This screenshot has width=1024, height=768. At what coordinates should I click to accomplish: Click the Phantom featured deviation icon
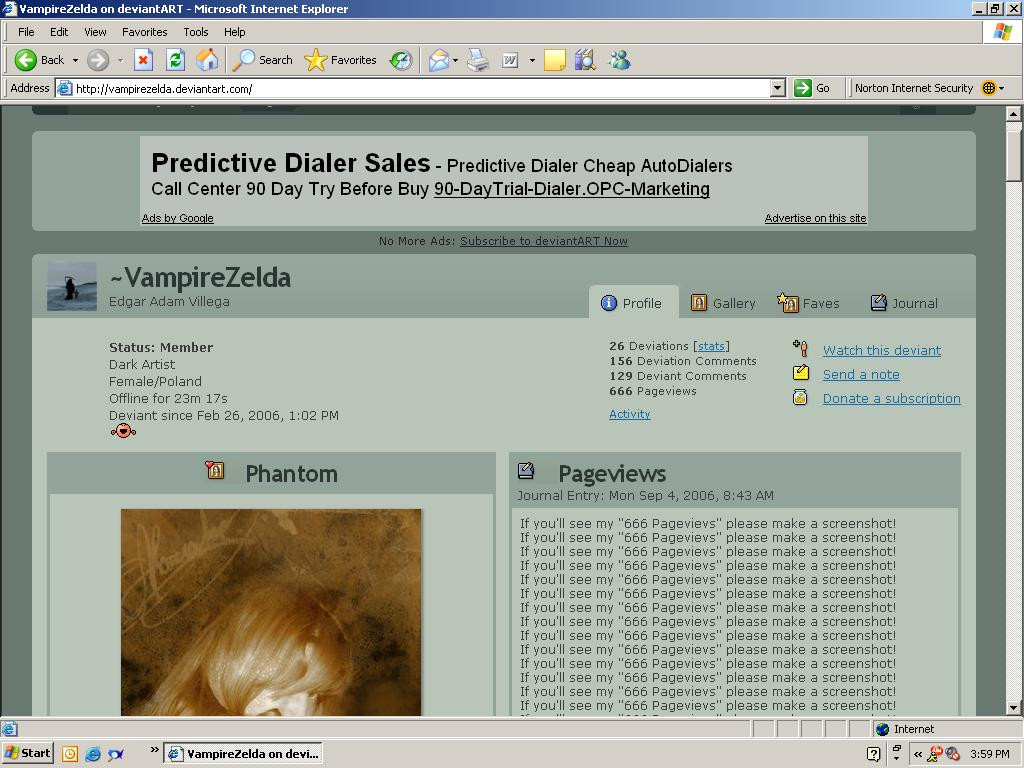215,470
